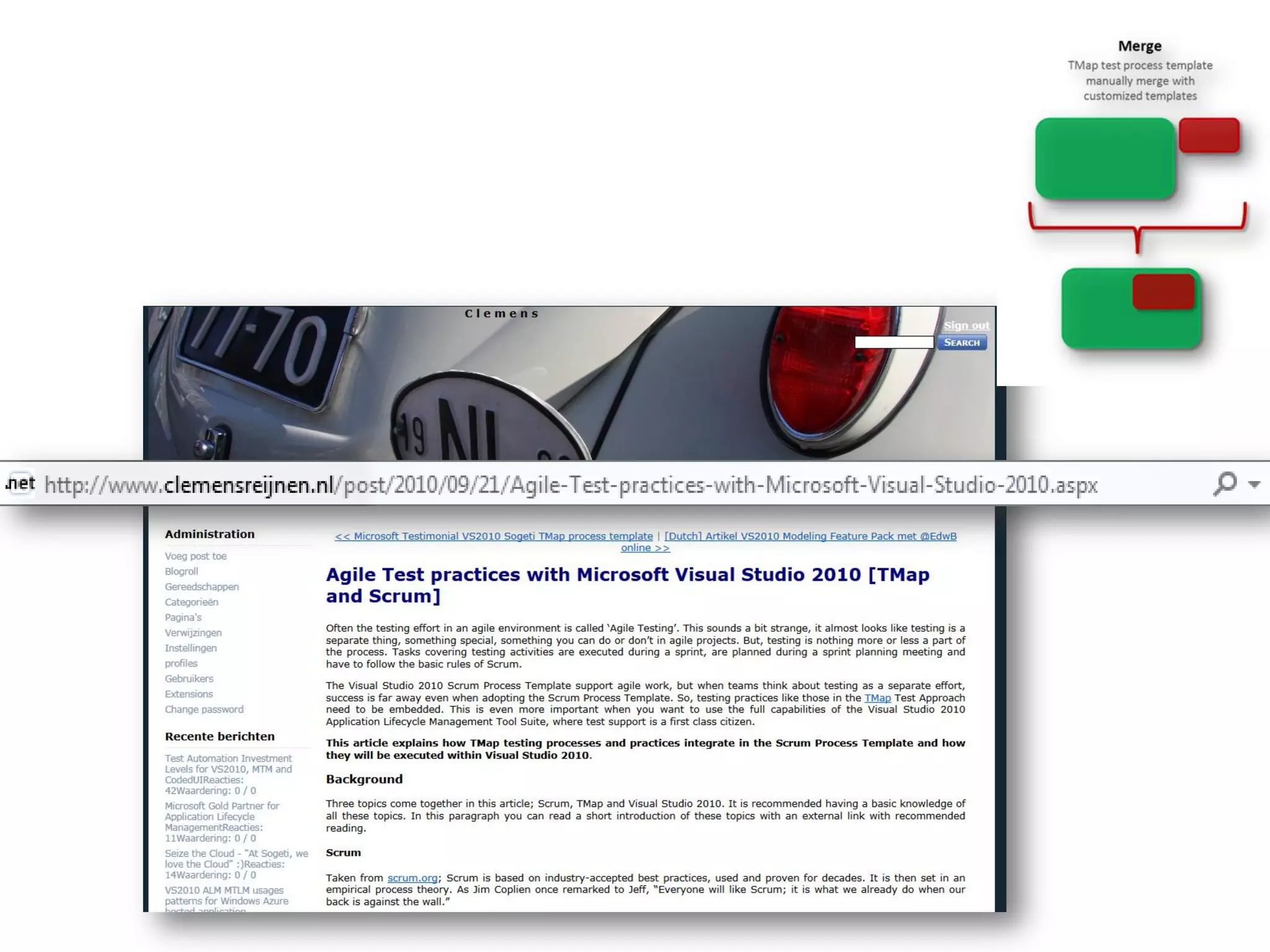Open Blogroll in Administration menu

pos(181,571)
